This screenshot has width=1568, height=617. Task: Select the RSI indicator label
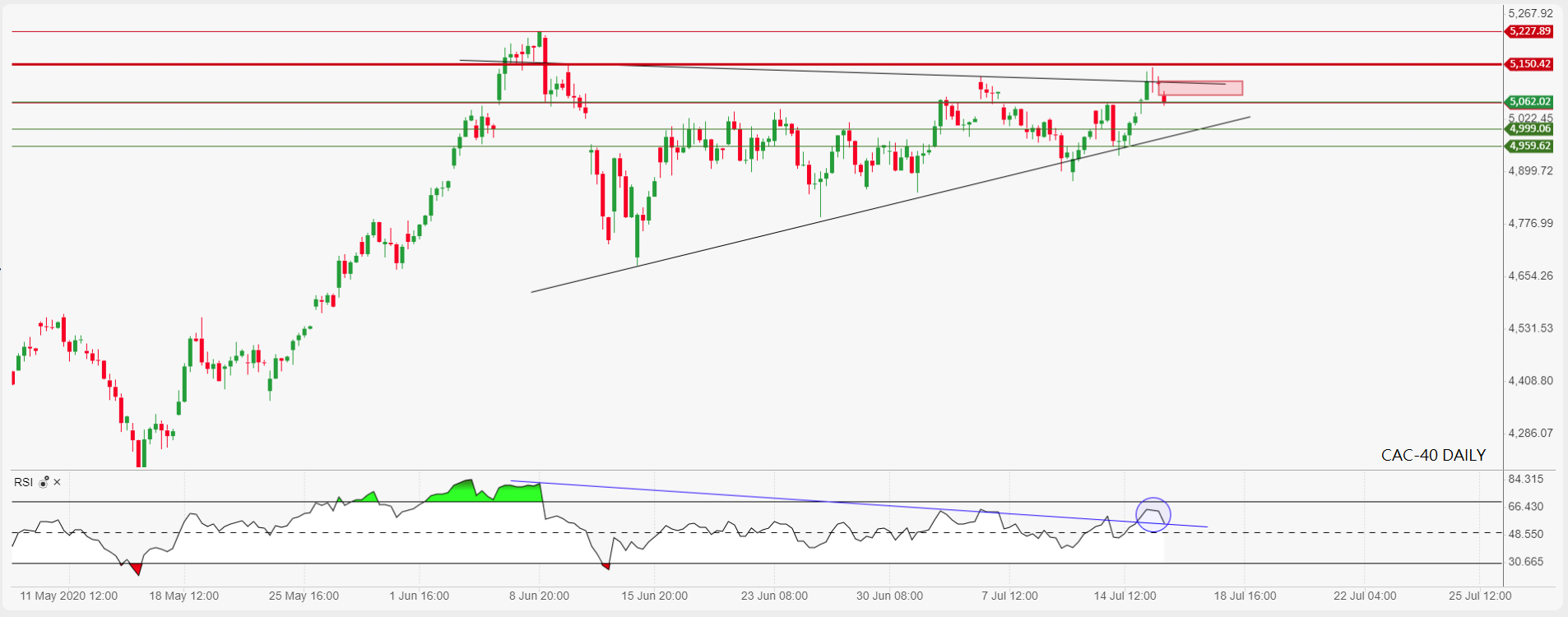[23, 482]
